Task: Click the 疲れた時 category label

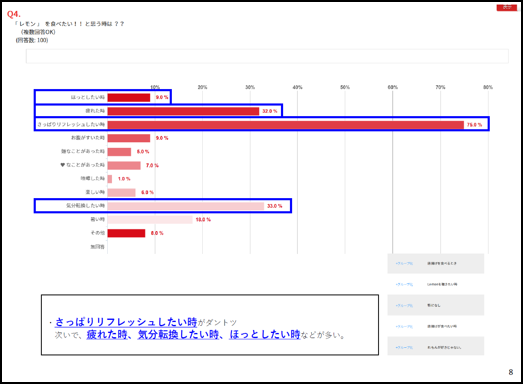Action: pyautogui.click(x=95, y=111)
